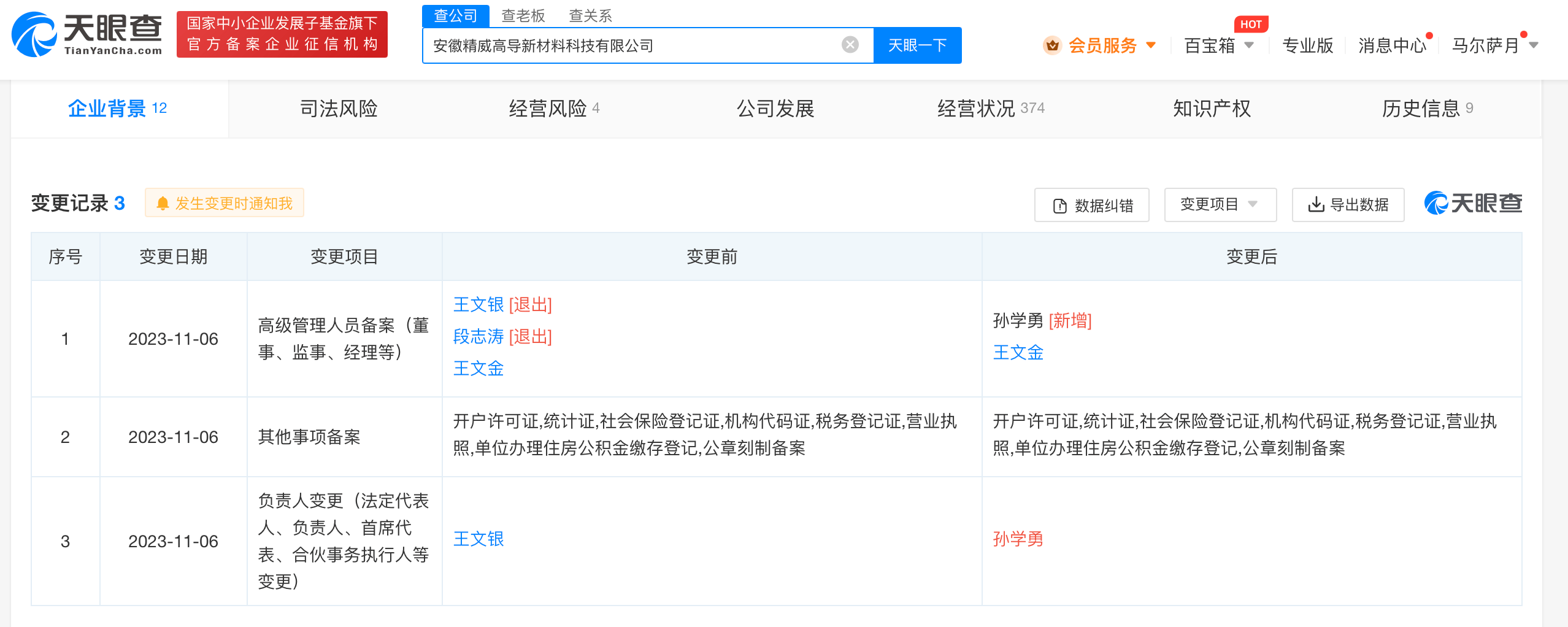
Task: Open 段志涛 person link in 变更前
Action: 478,336
